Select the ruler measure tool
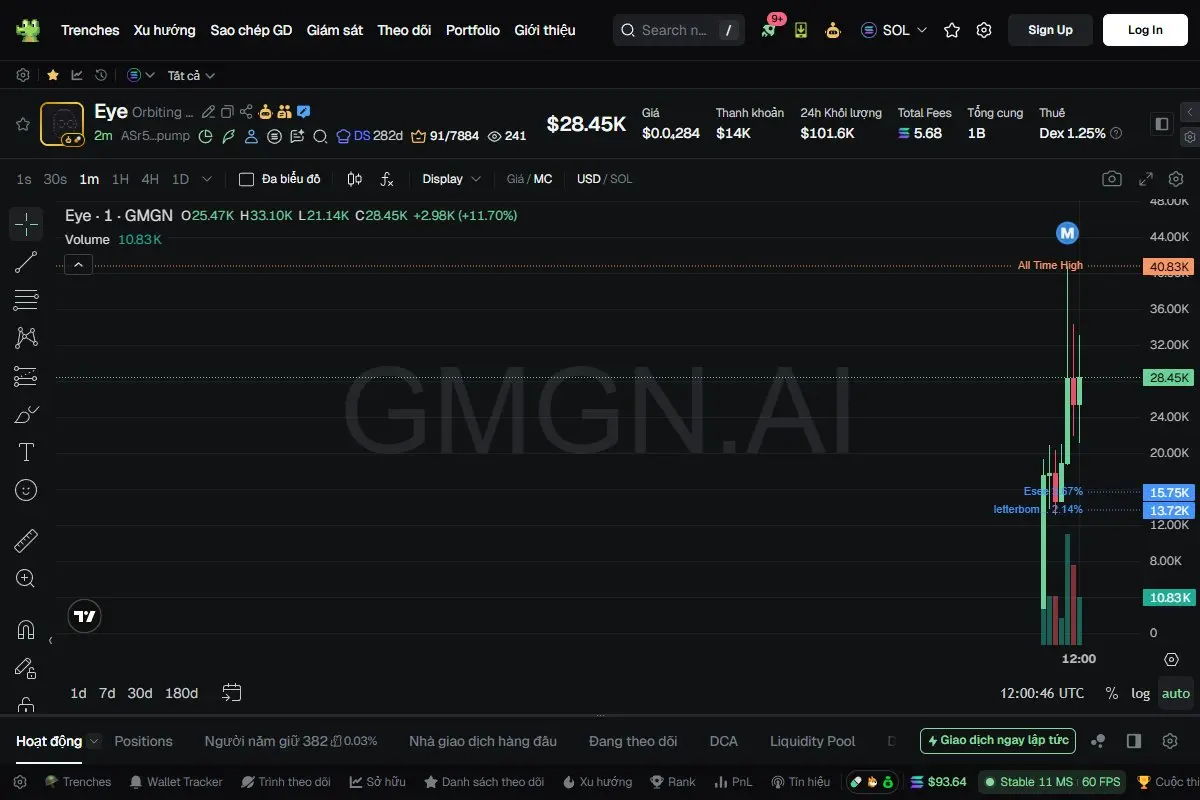1200x800 pixels. point(26,541)
